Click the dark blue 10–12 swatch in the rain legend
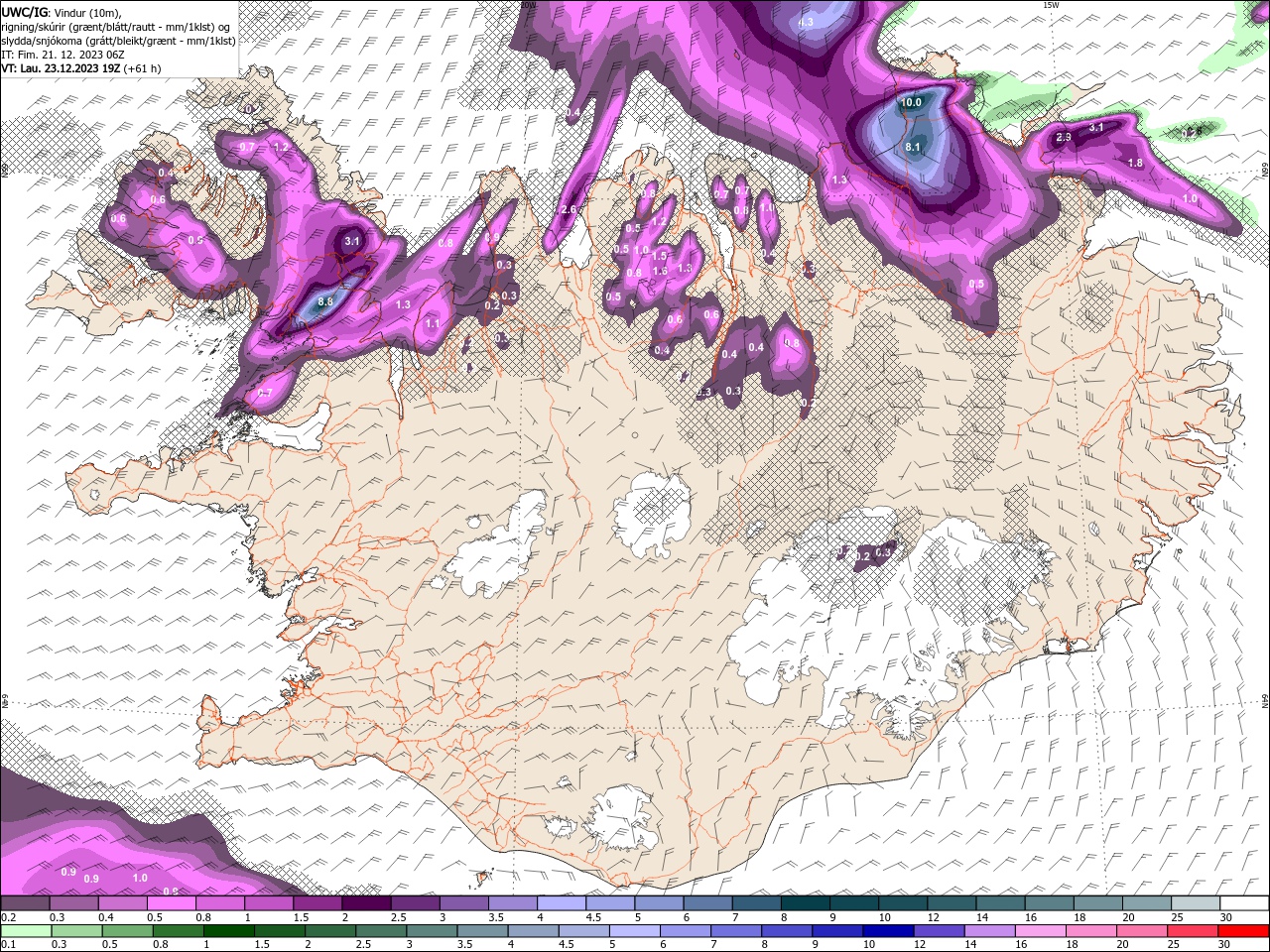The width and height of the screenshot is (1270, 952). [x=887, y=931]
